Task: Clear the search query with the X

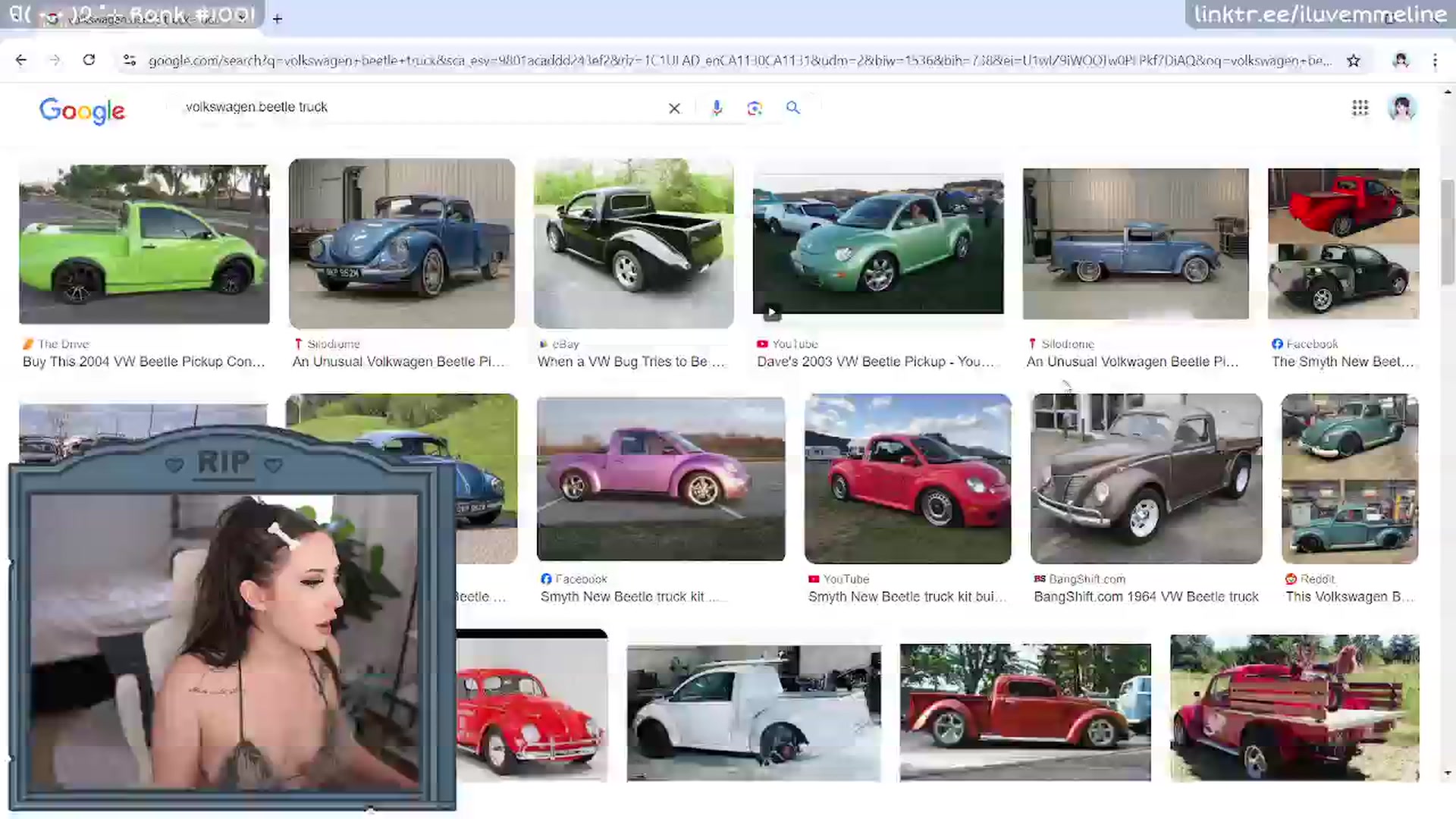Action: tap(674, 108)
